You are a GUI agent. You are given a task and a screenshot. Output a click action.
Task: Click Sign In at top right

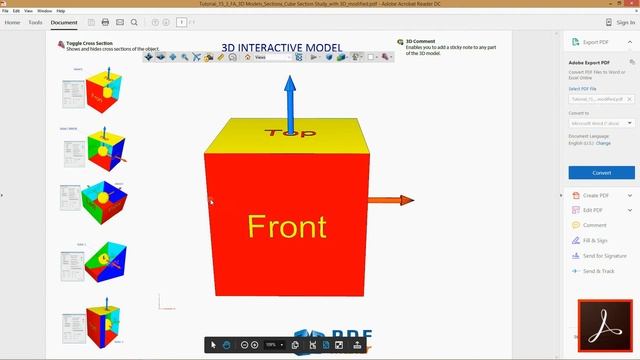(x=626, y=22)
